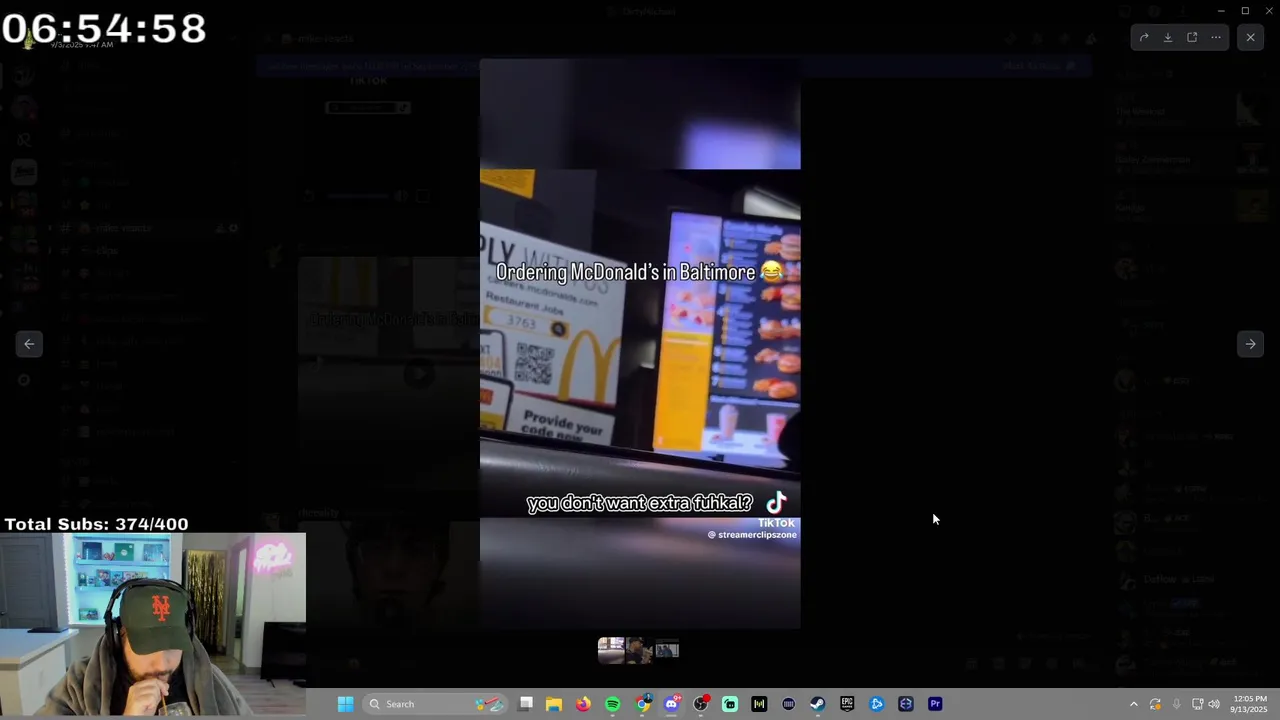The image size is (1280, 720).
Task: Open volume control from the system tray
Action: 1214,704
